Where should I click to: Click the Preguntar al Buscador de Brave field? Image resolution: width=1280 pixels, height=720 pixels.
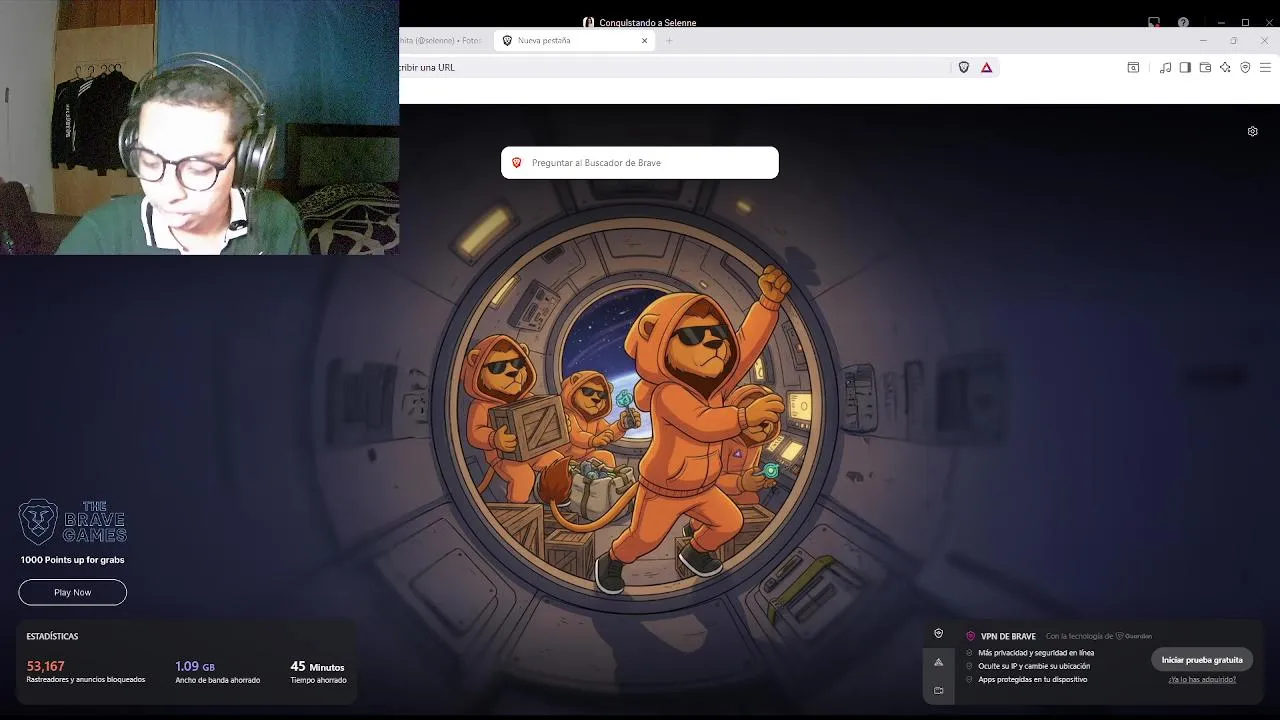(x=640, y=162)
